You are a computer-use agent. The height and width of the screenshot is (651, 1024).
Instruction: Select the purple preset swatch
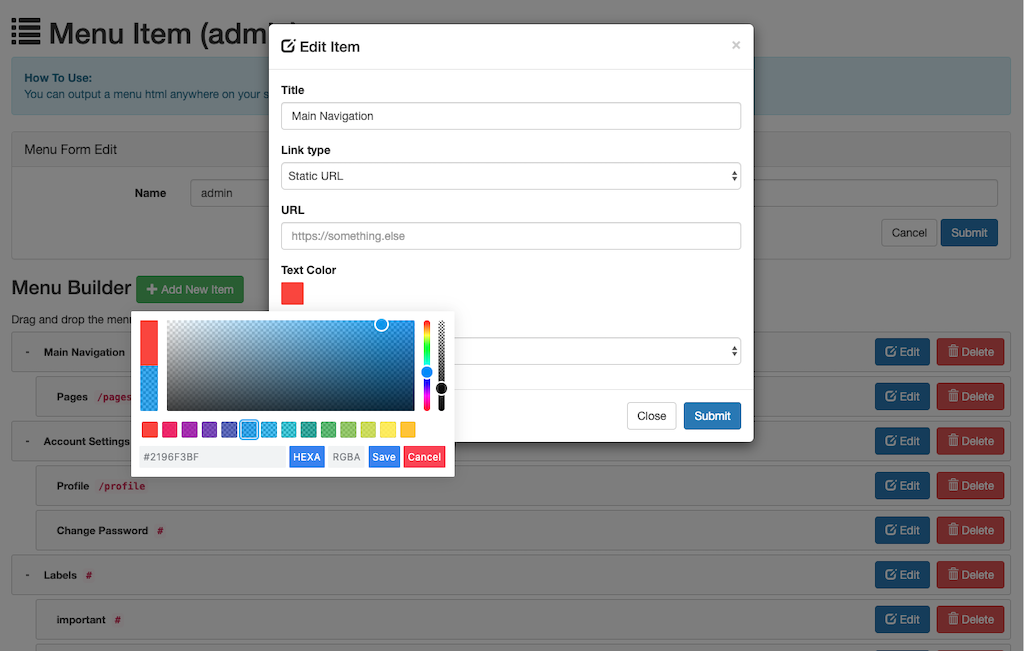[x=189, y=430]
